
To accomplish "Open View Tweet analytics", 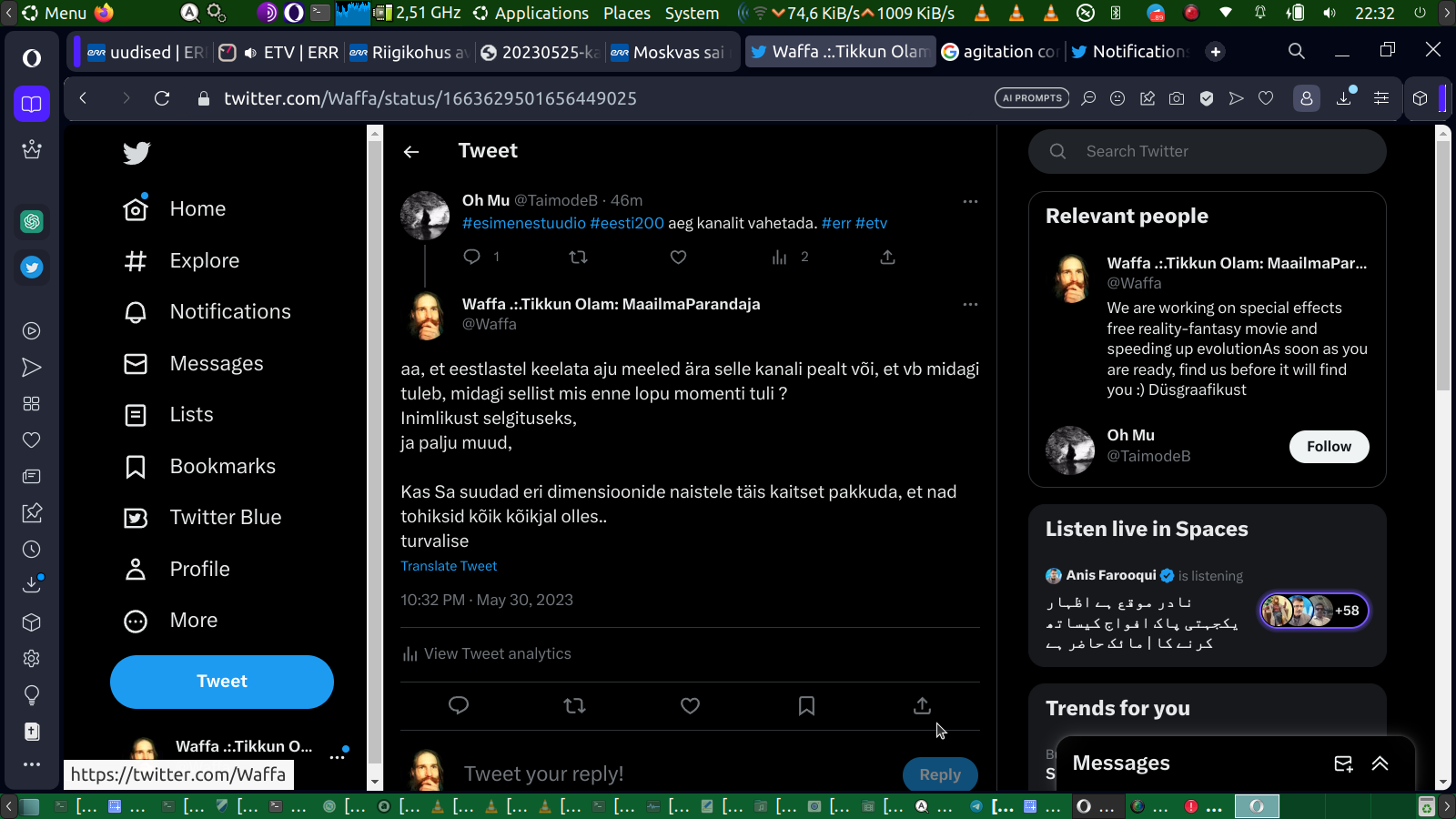I will point(487,653).
